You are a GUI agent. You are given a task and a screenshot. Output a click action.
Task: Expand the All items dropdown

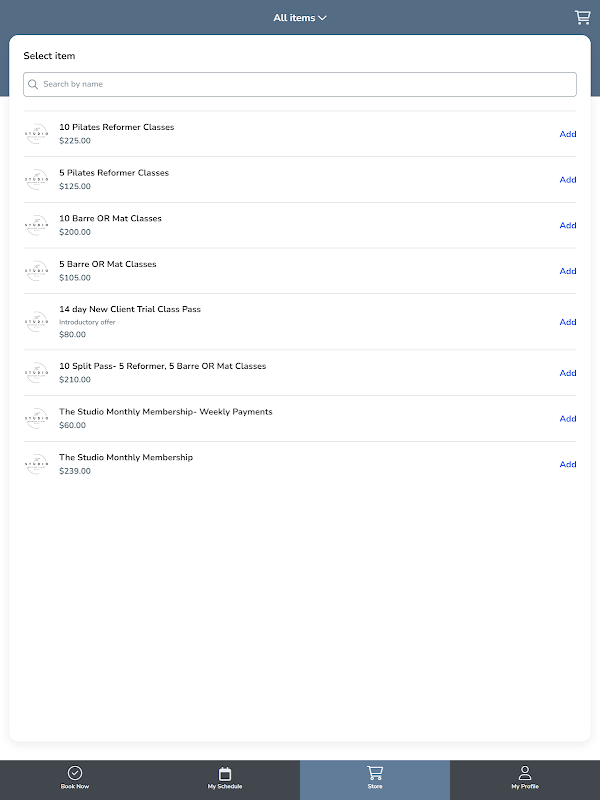click(300, 18)
